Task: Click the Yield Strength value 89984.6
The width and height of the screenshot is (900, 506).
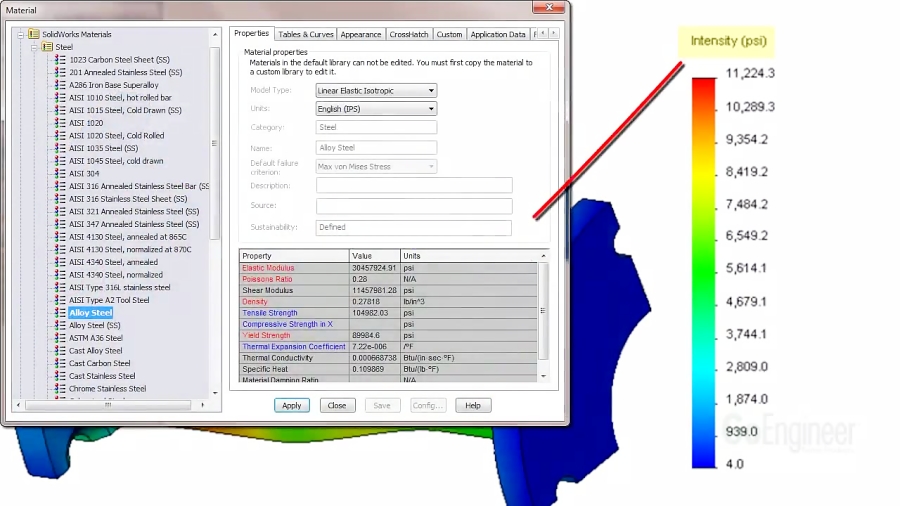Action: (366, 336)
